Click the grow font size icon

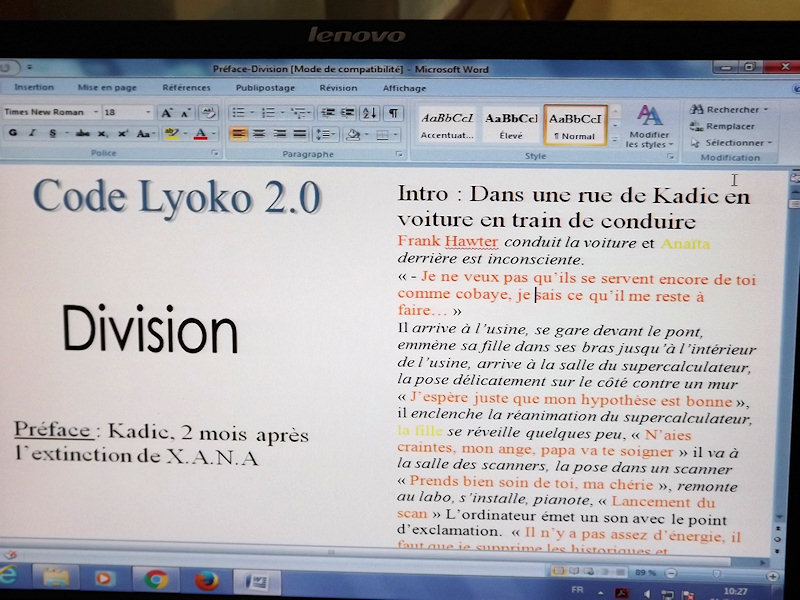pyautogui.click(x=167, y=113)
